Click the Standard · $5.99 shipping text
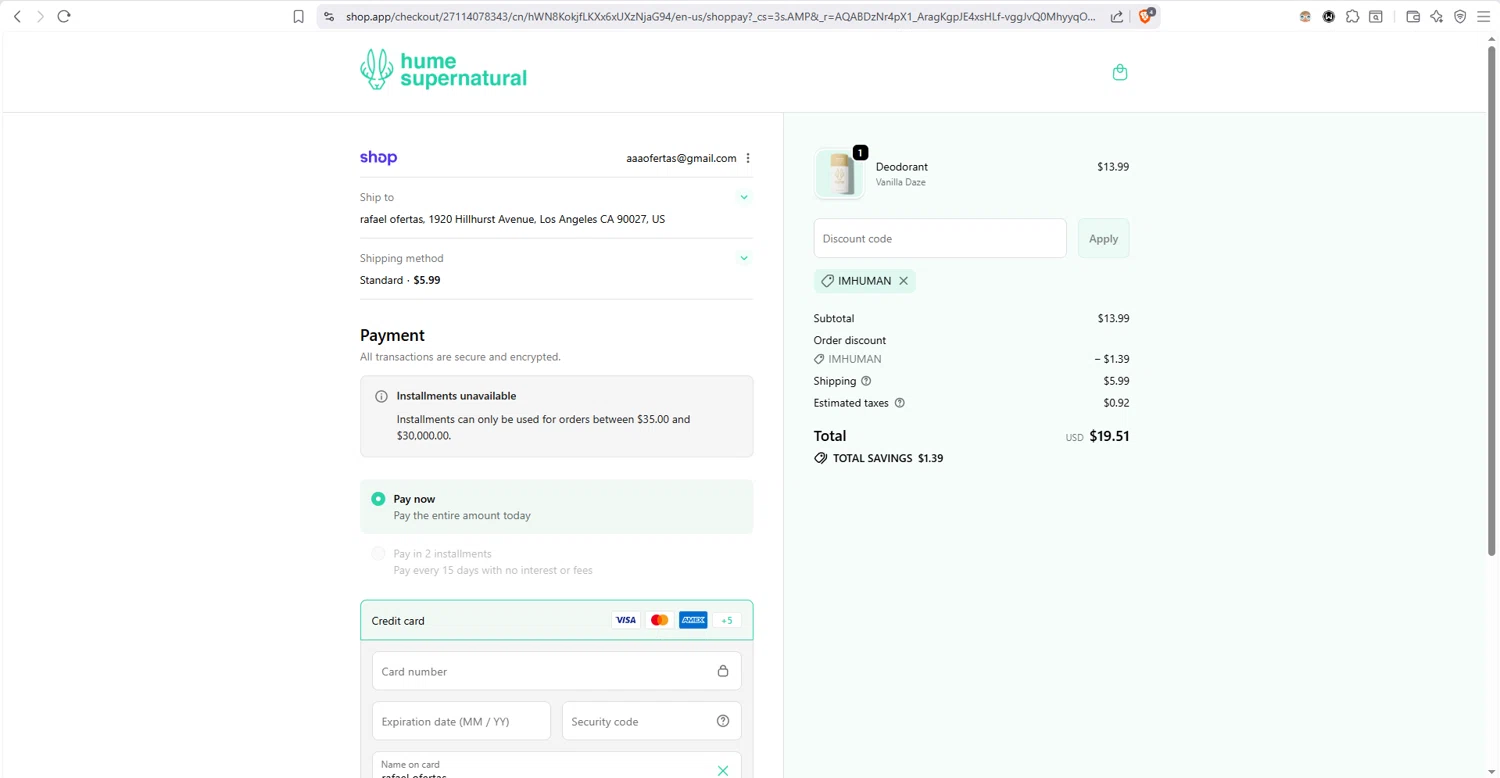The width and height of the screenshot is (1500, 778). (400, 280)
